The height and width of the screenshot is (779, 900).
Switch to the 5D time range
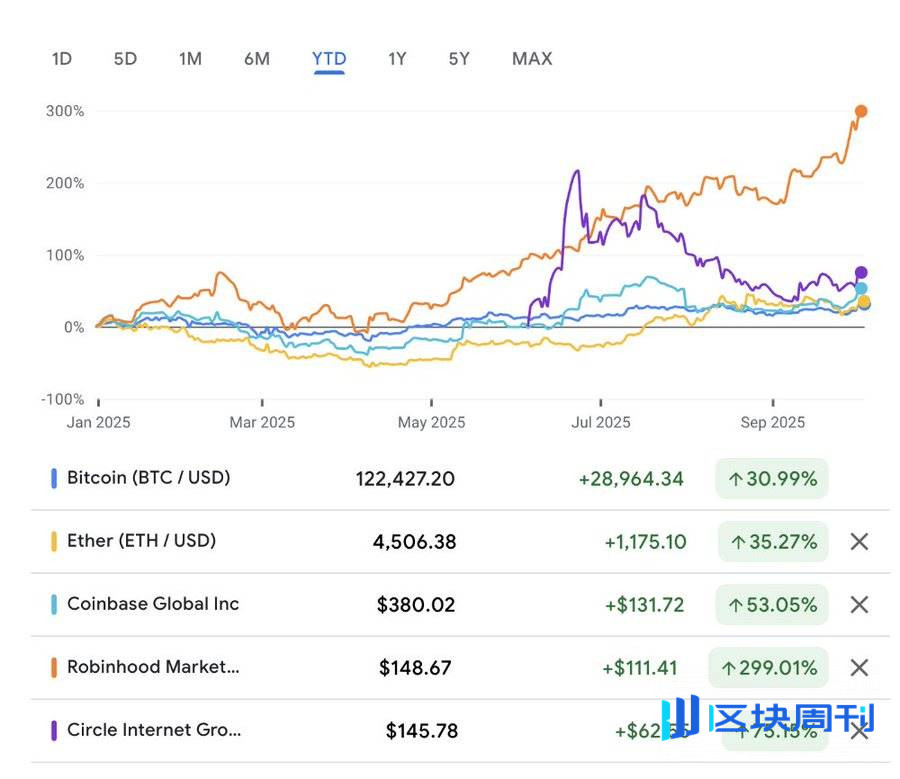click(125, 59)
